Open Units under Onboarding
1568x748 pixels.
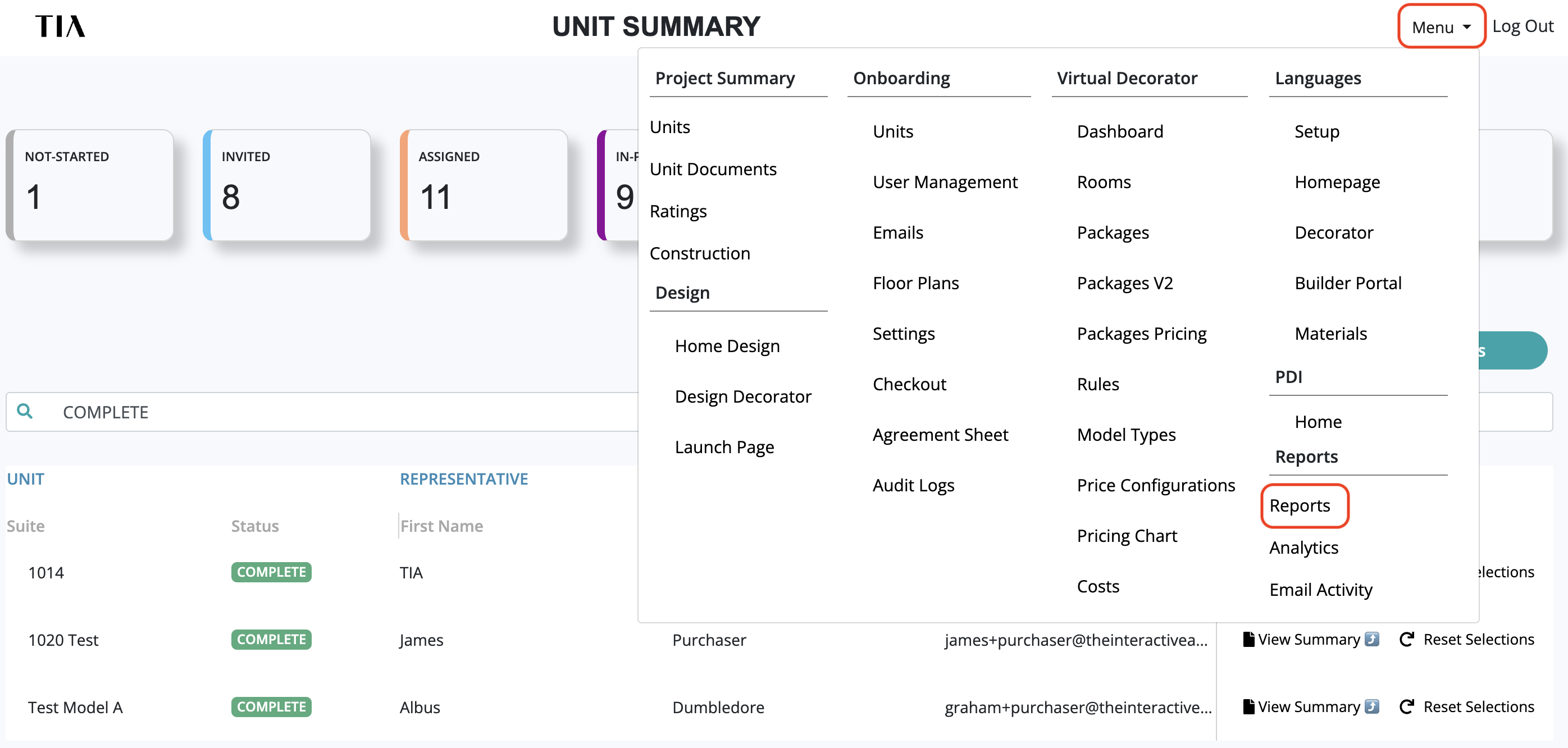tap(892, 131)
